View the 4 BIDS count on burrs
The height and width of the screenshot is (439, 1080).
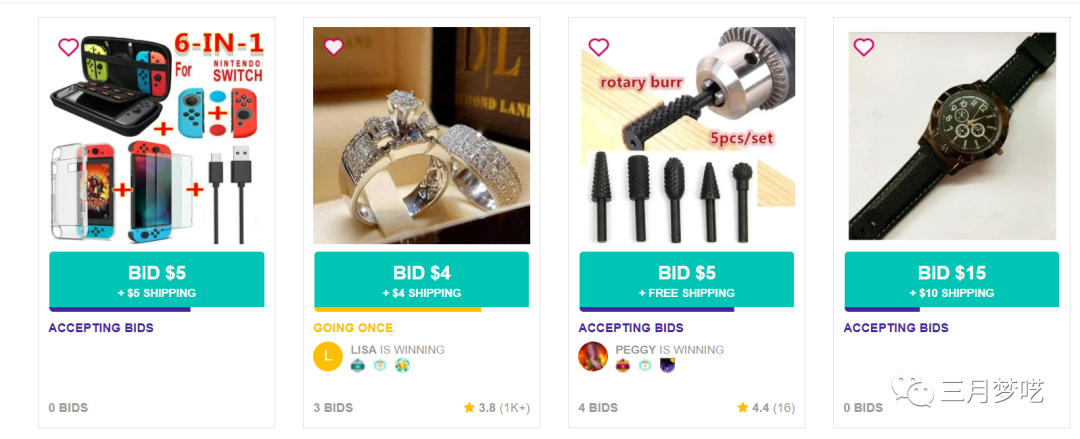click(598, 408)
